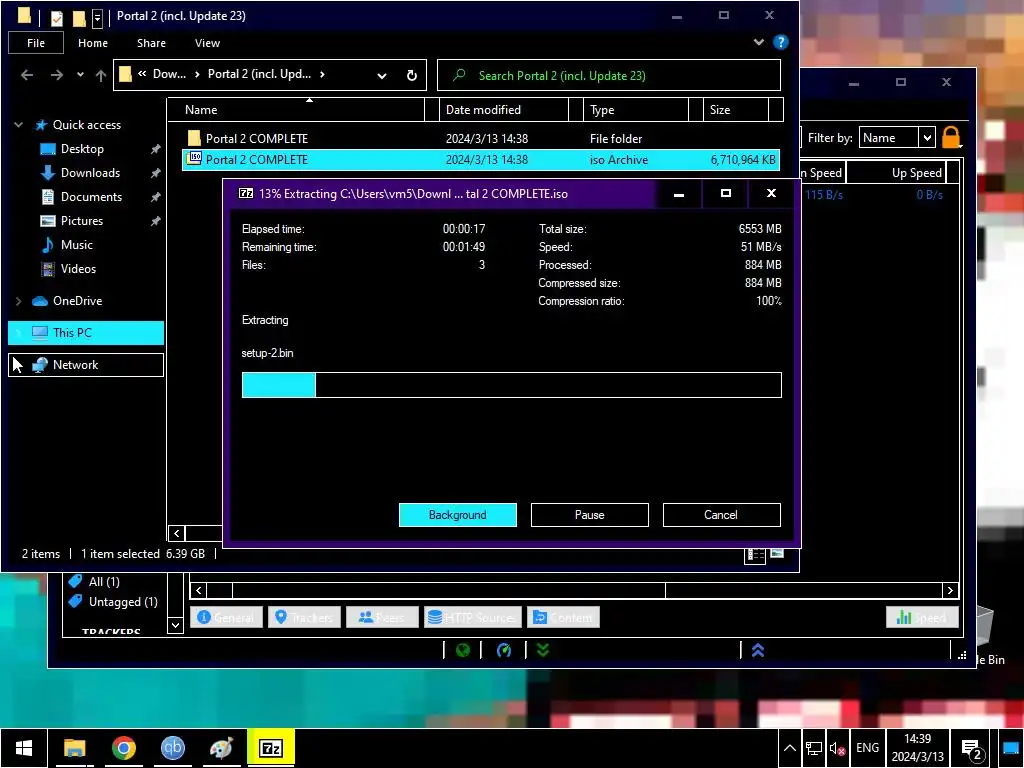Open Trackers tab in qBittorrent
The width and height of the screenshot is (1024, 768).
coord(304,617)
